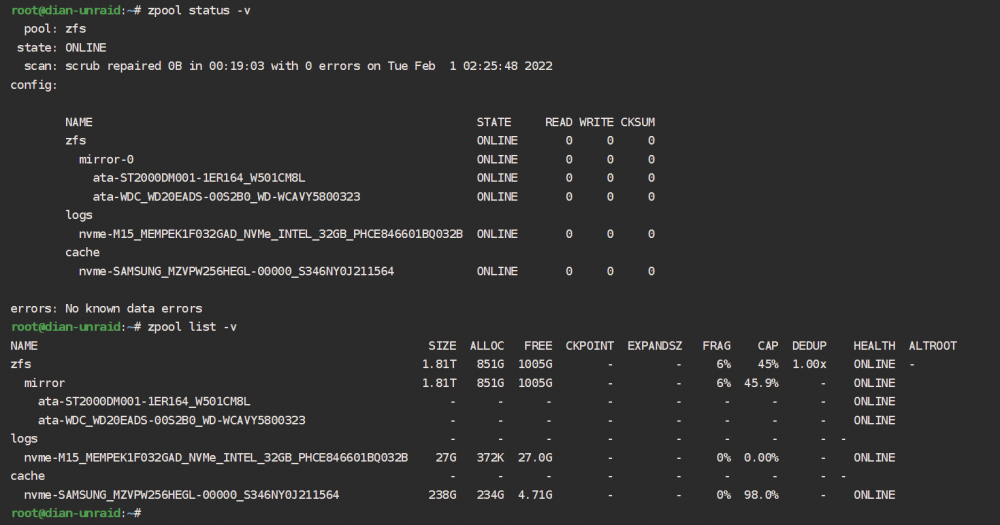Click ata-ST2000DM001 device under mirror-0
The image size is (1000, 525).
tap(198, 178)
